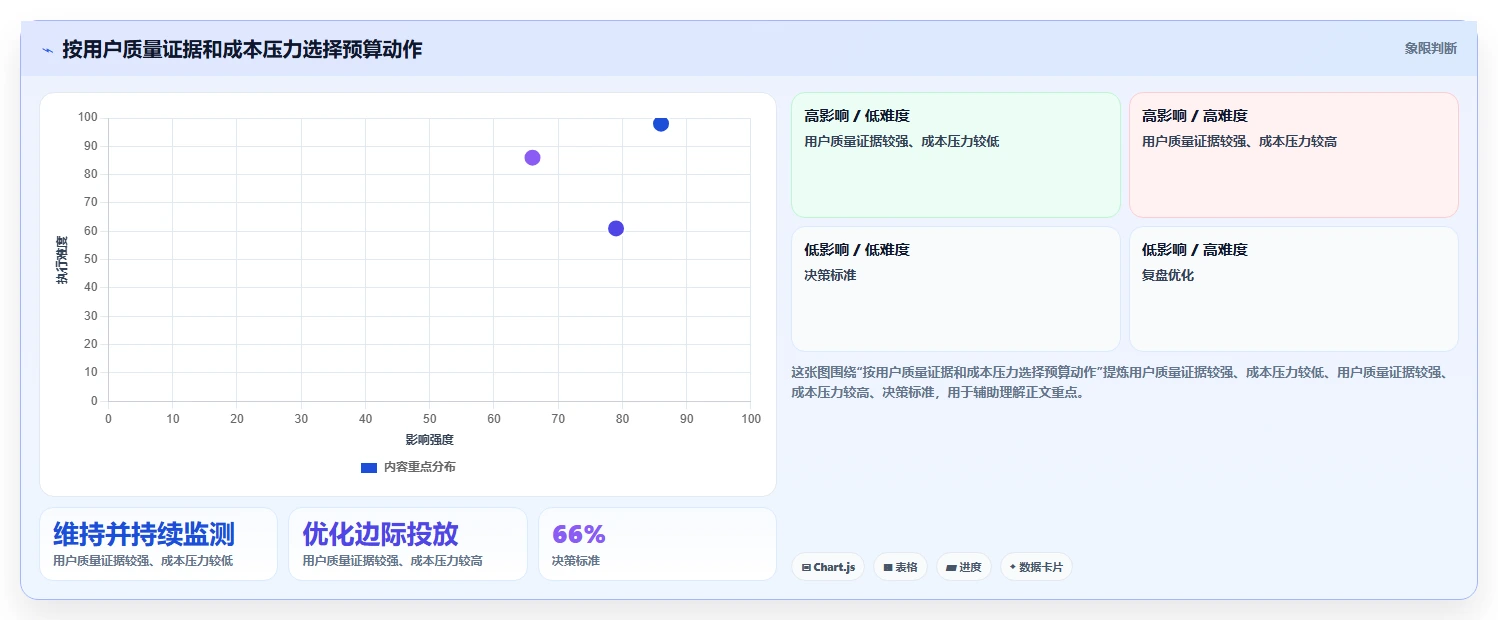
Task: Click the 100 label on the y-axis
Action: pos(88,118)
